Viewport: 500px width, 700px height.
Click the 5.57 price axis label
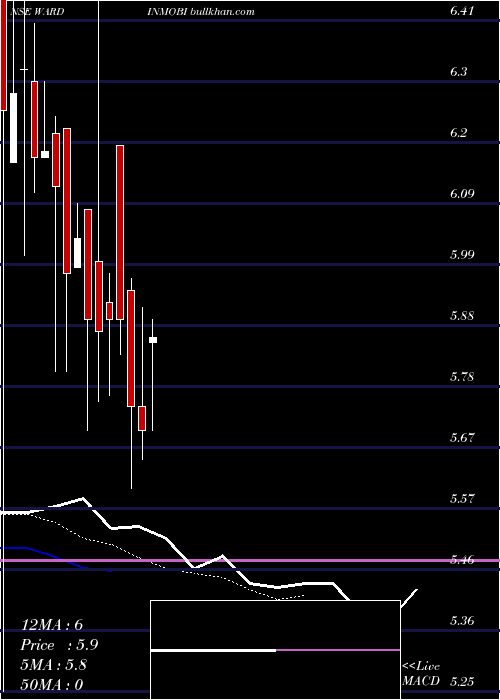pyautogui.click(x=462, y=499)
